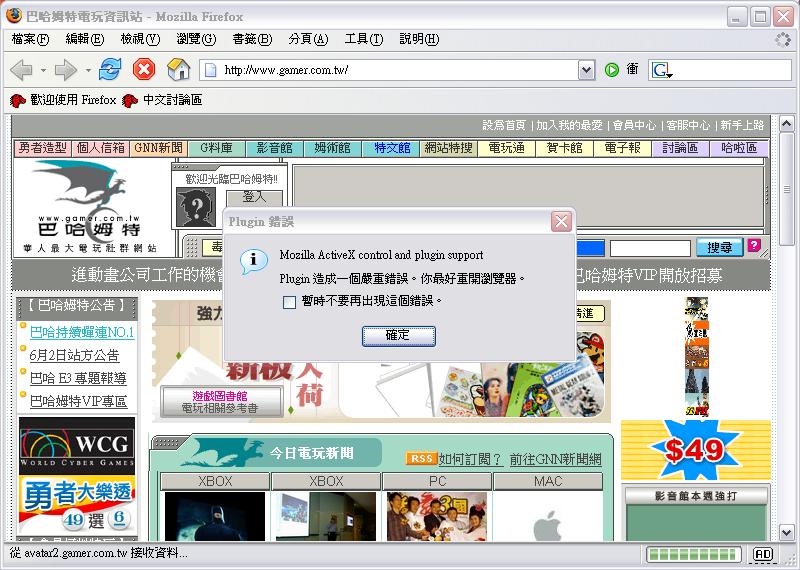Select the 特文館 site tab

[x=391, y=148]
